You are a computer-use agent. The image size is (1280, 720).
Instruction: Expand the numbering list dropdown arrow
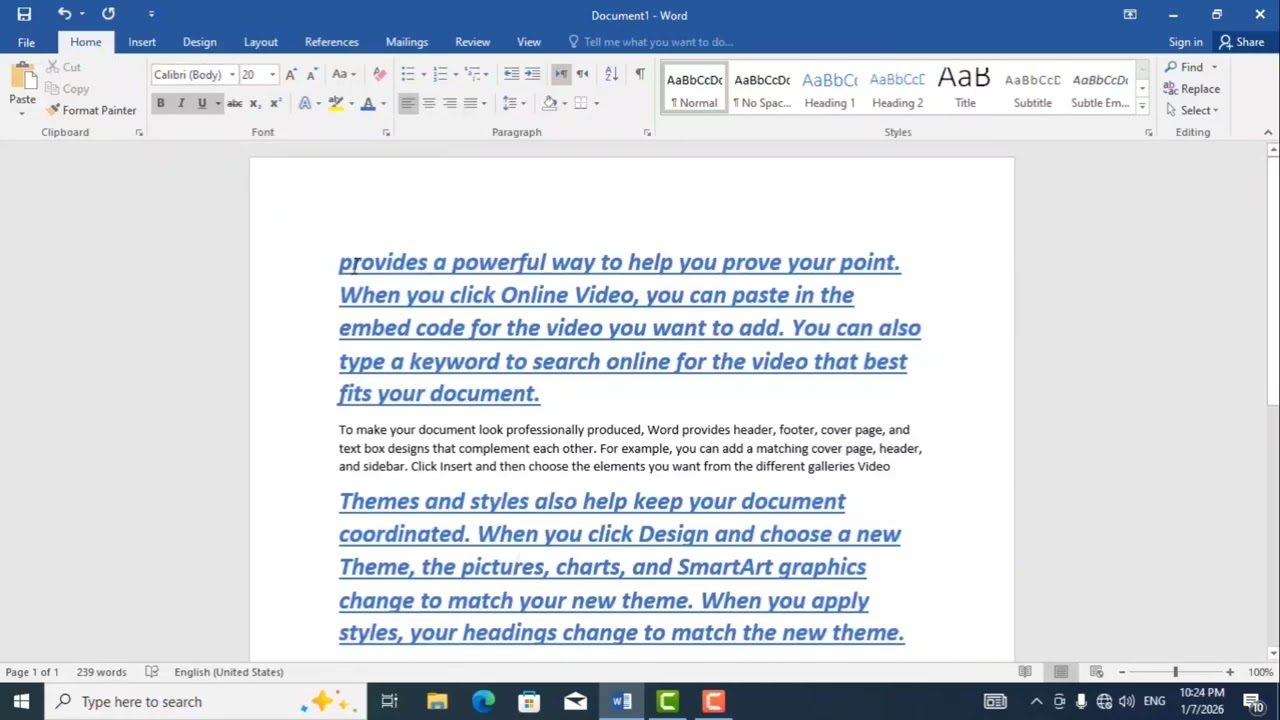455,75
